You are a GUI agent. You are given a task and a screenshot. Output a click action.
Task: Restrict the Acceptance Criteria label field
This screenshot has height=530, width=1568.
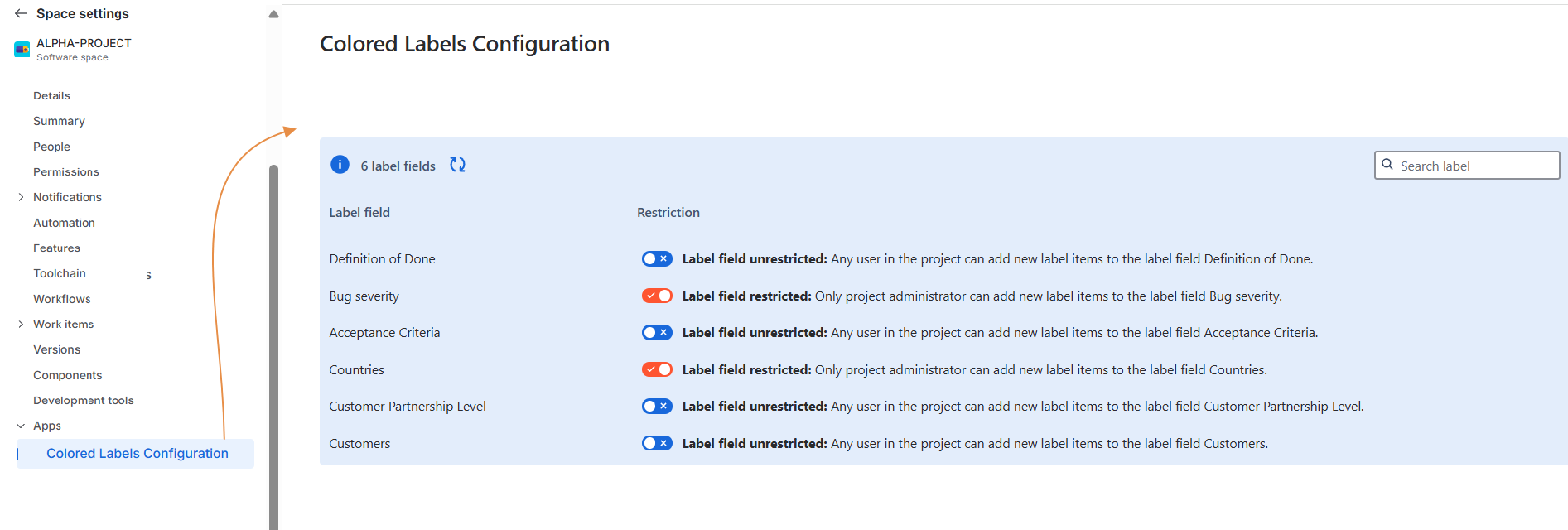point(657,332)
